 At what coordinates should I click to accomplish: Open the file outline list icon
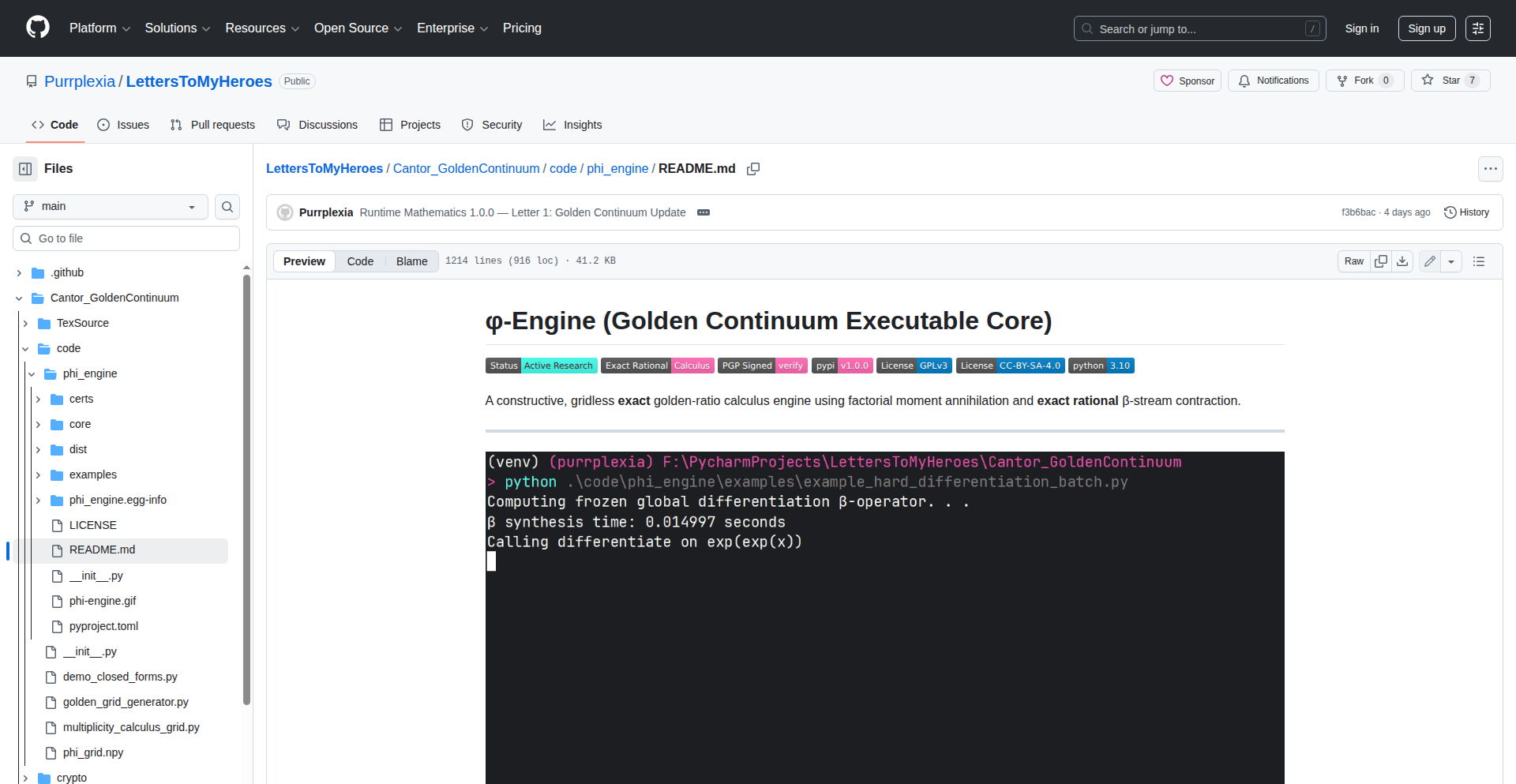pos(1479,261)
